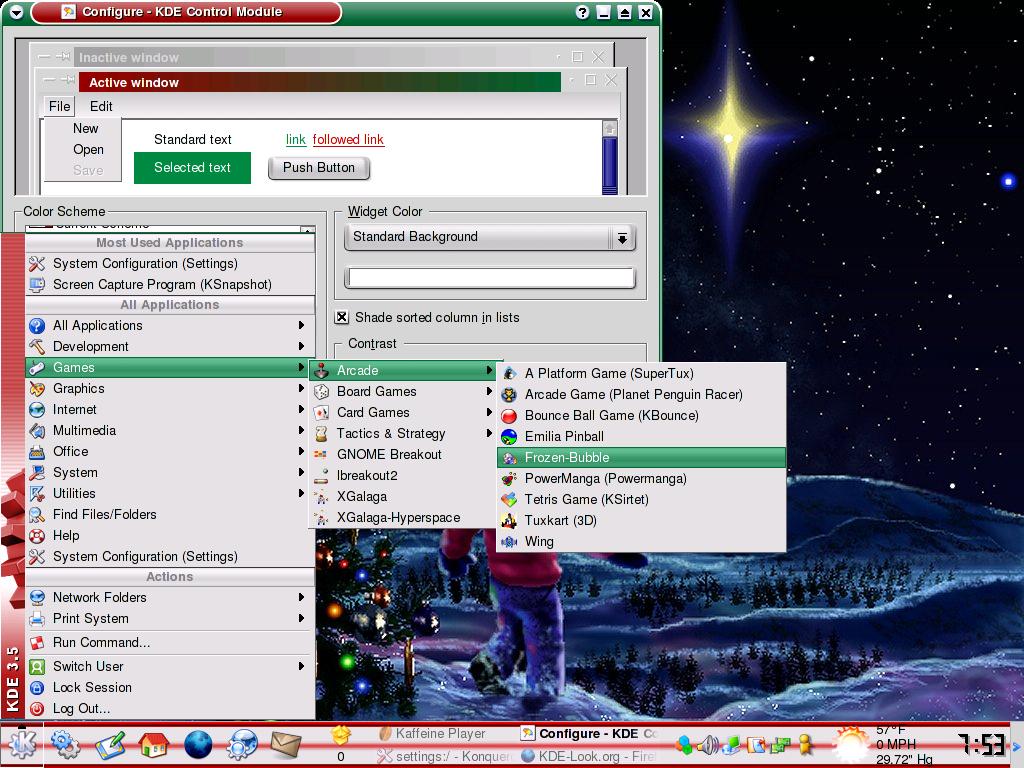
Task: Open the speaker volume tray icon
Action: (708, 744)
